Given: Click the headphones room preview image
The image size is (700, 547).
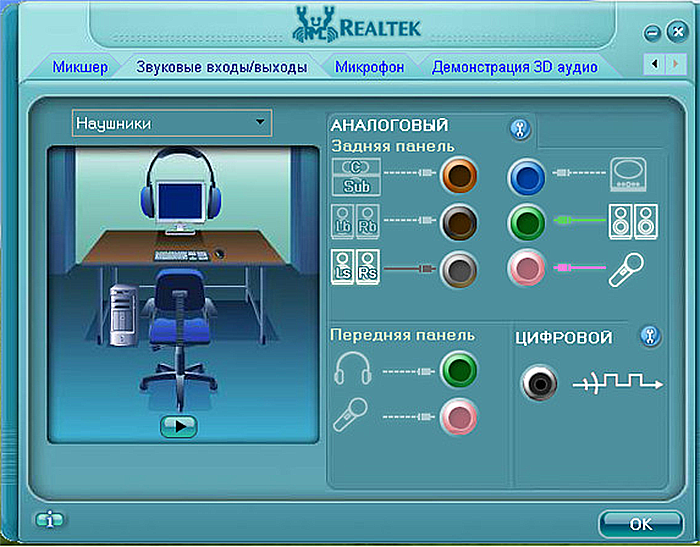Looking at the screenshot, I should [x=183, y=294].
